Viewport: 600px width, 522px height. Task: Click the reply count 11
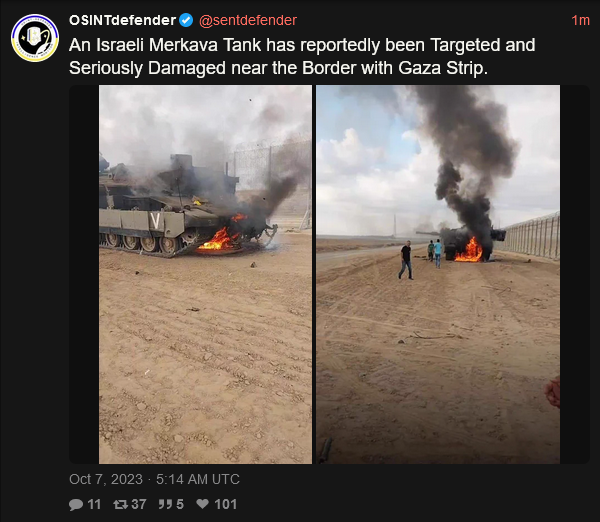pos(94,504)
